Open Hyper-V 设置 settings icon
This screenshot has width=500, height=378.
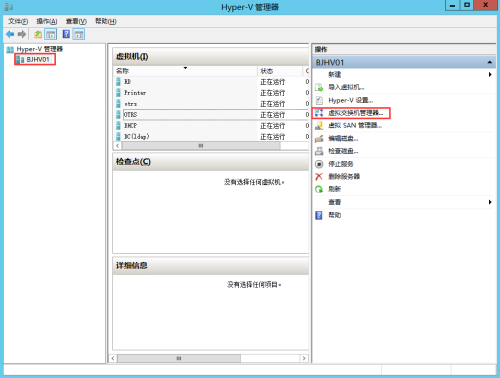coord(319,100)
